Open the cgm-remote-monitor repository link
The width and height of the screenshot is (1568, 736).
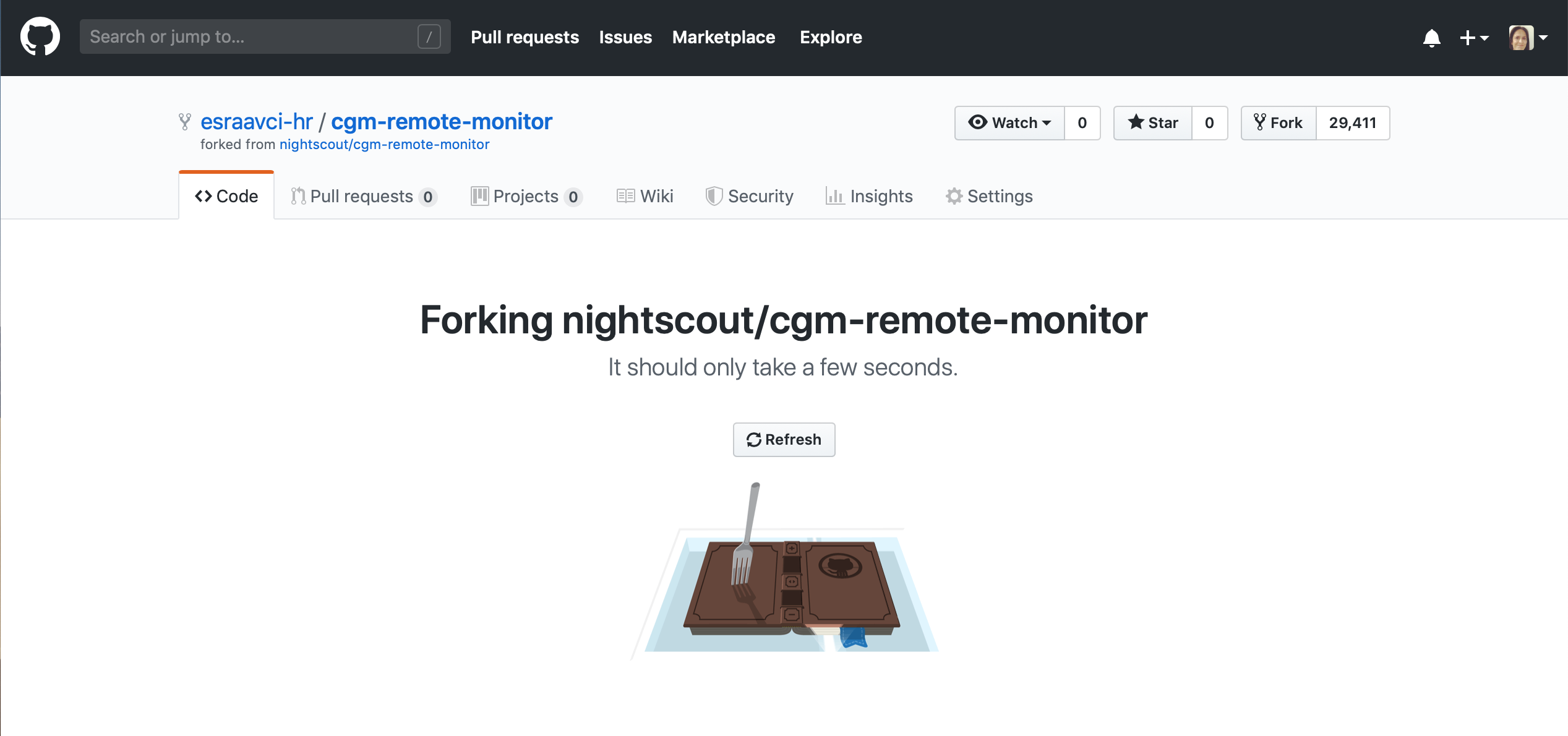click(x=442, y=121)
